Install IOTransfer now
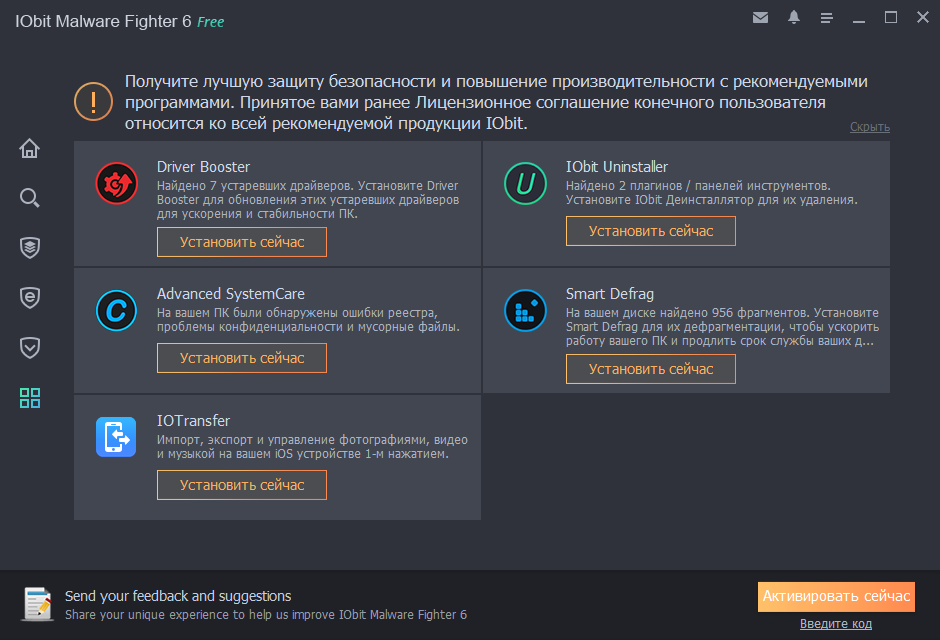The width and height of the screenshot is (940, 640). click(242, 485)
